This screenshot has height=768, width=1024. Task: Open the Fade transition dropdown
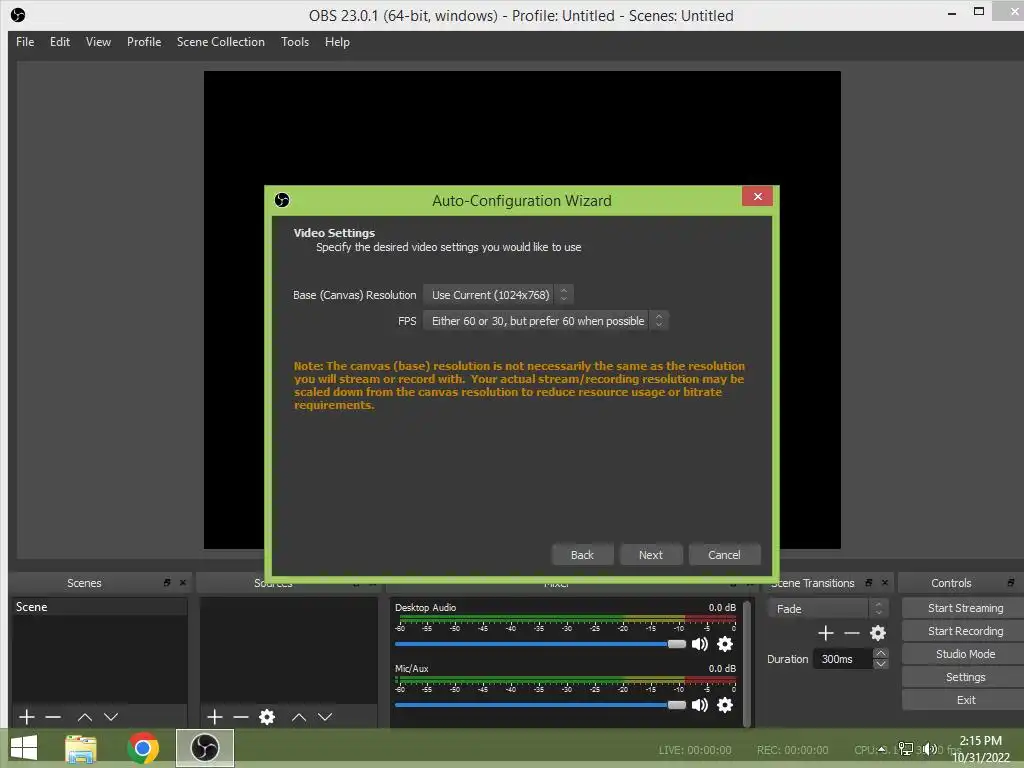pos(827,609)
